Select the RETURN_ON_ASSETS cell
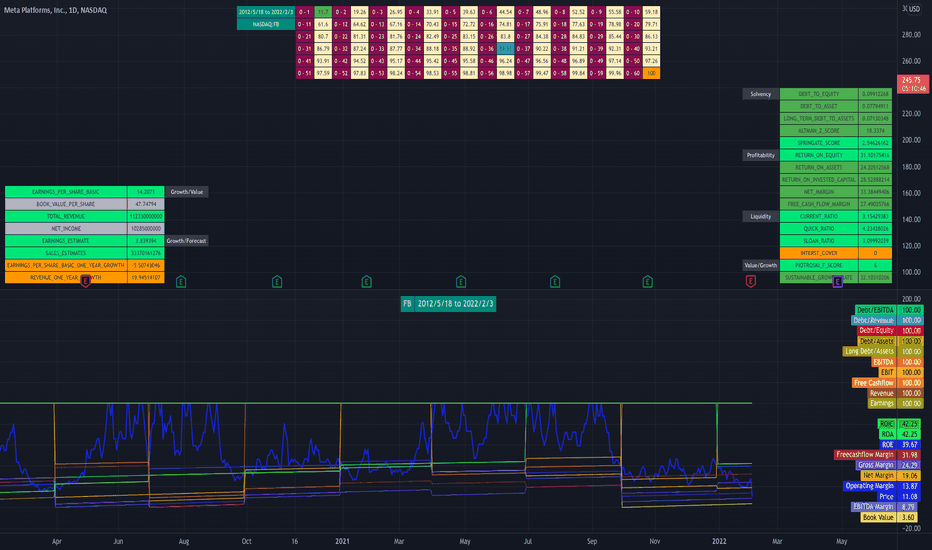932x550 pixels. click(819, 167)
